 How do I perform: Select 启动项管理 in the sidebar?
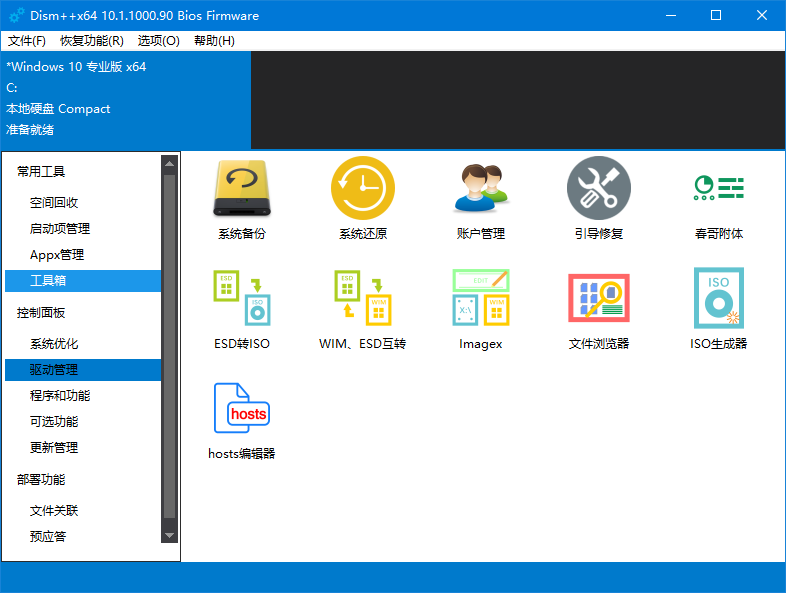click(60, 229)
